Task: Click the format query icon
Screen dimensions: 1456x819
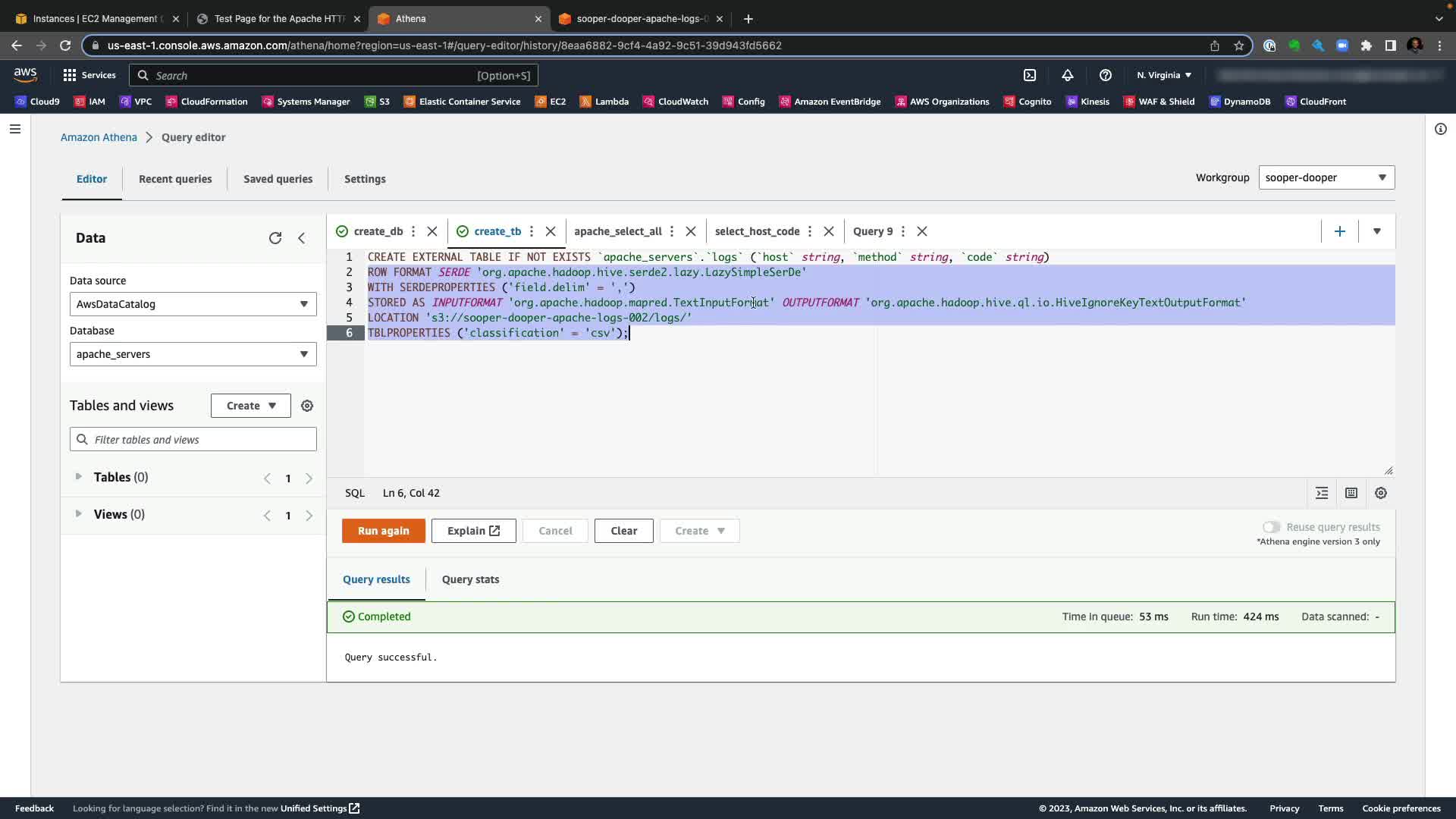Action: tap(1322, 493)
